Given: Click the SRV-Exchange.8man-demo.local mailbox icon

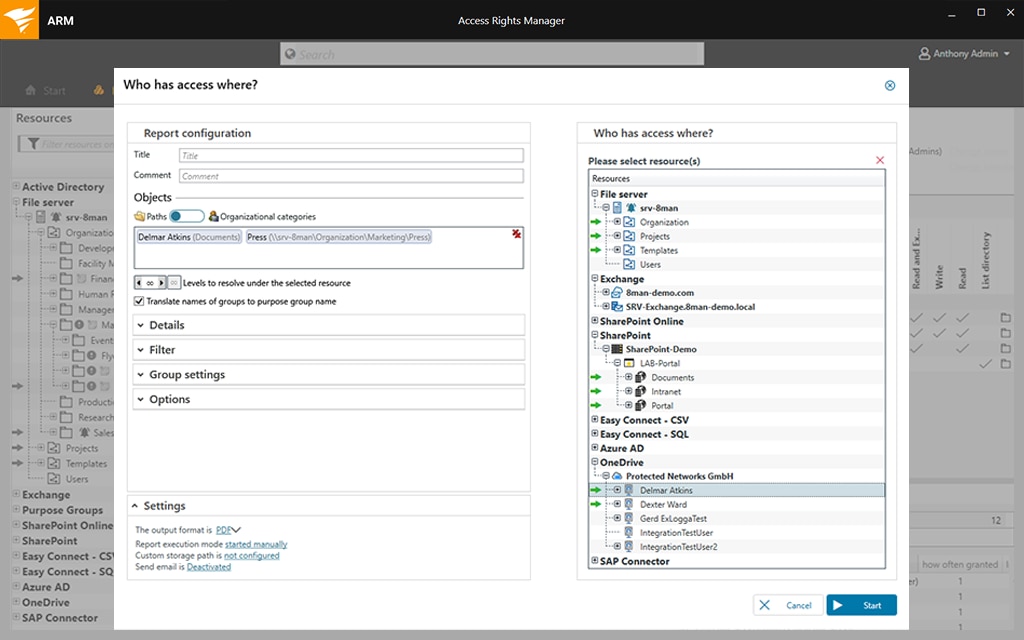Looking at the screenshot, I should (x=617, y=307).
